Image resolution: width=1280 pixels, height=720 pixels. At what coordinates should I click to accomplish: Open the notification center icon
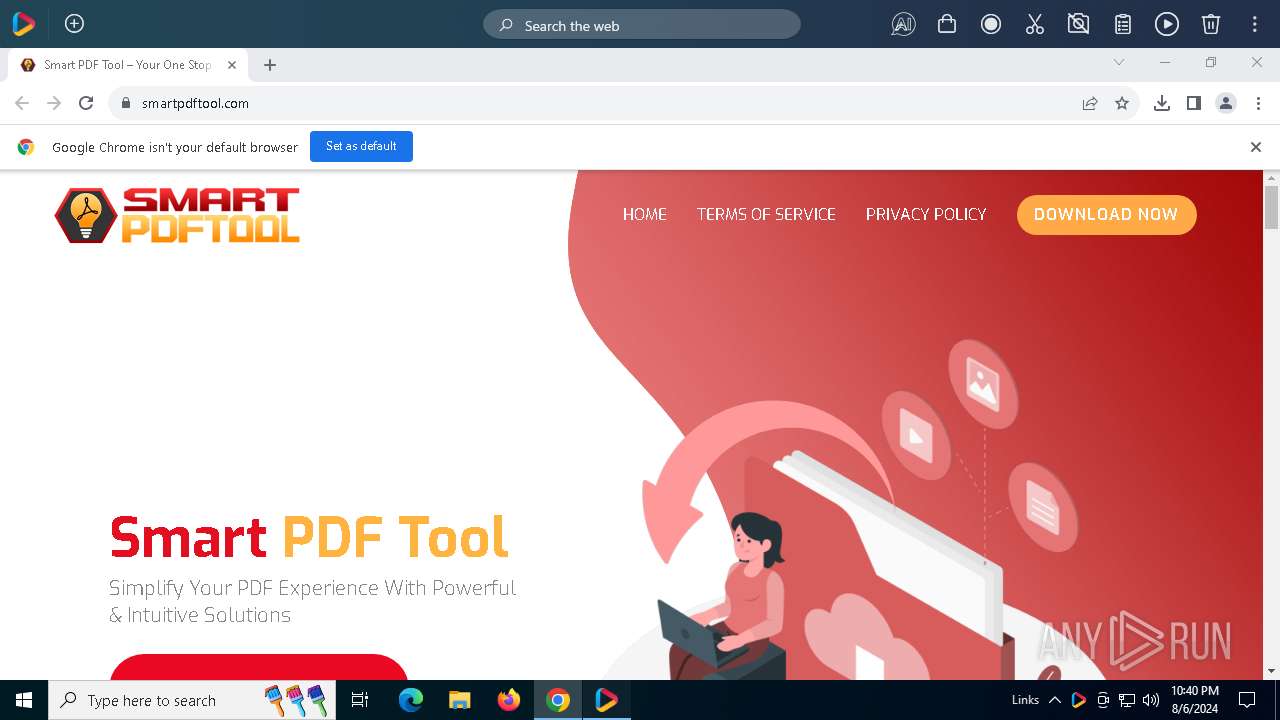pos(1247,700)
